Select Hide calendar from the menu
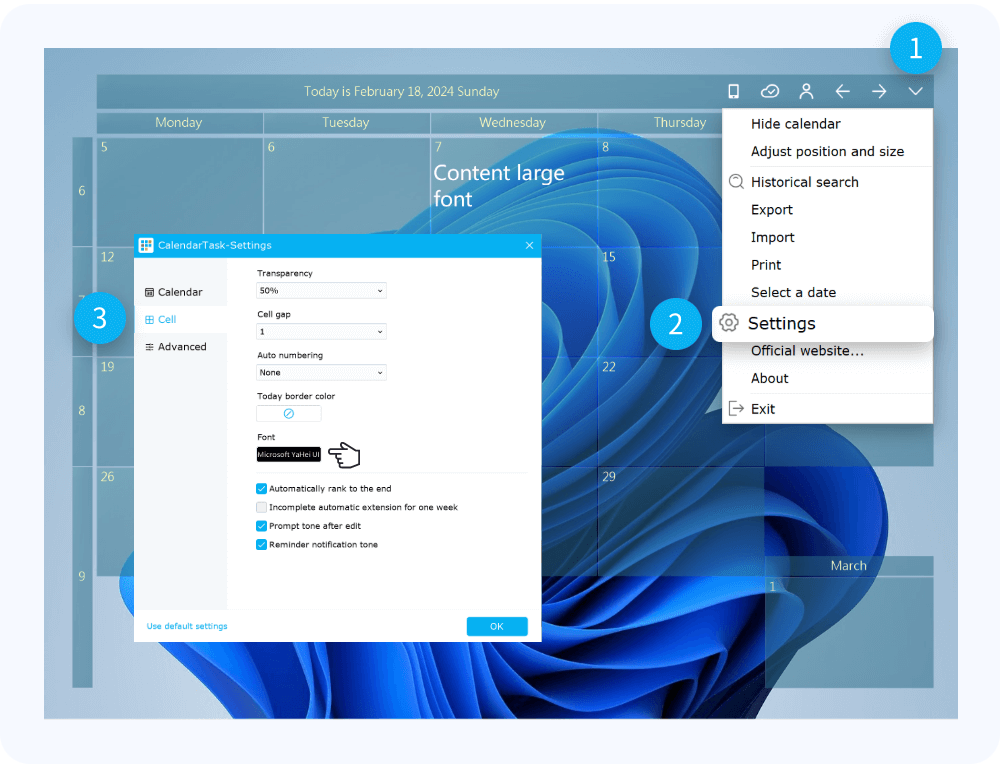The image size is (1000, 764). [795, 124]
